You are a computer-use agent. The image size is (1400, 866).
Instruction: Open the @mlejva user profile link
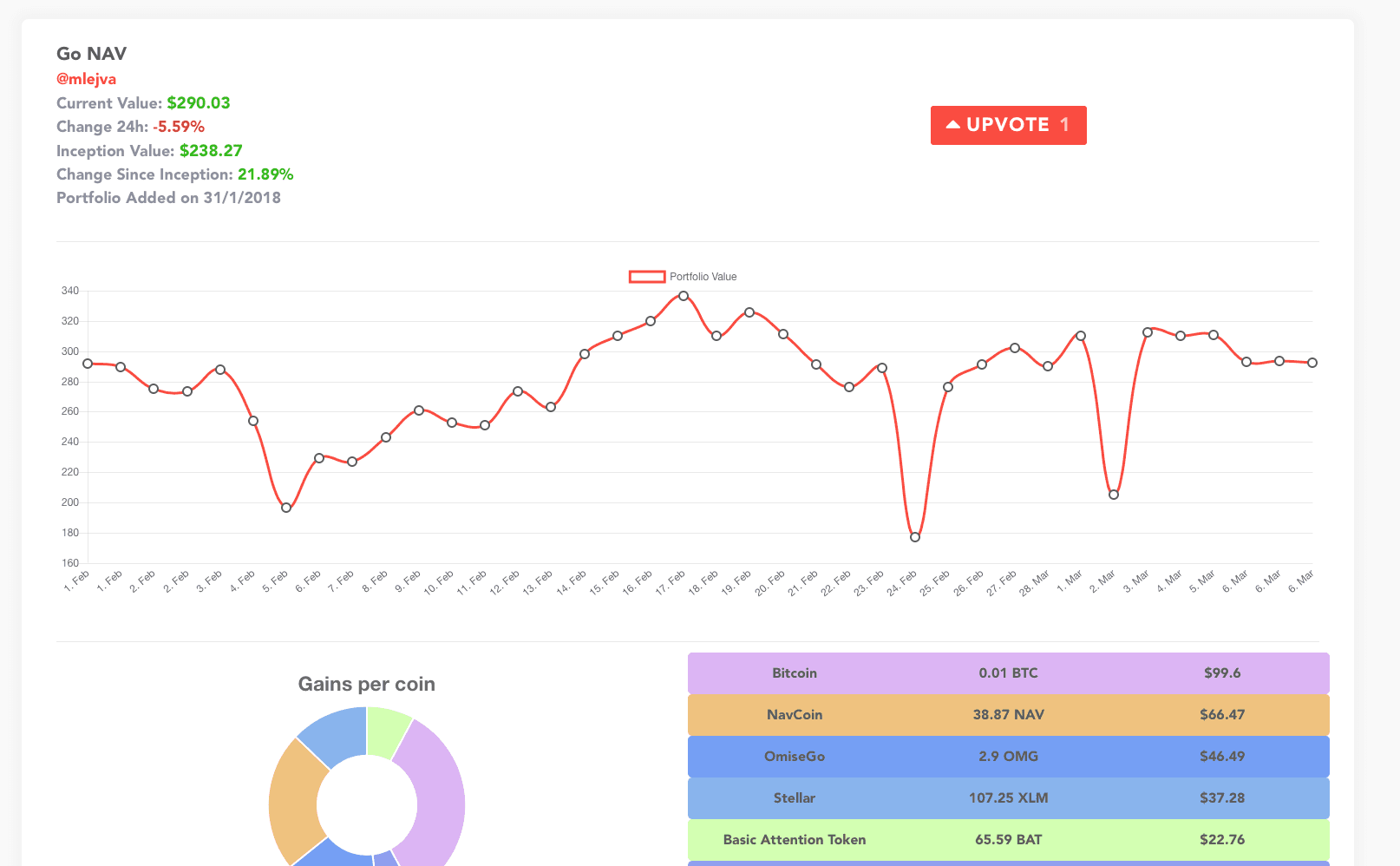tap(86, 79)
